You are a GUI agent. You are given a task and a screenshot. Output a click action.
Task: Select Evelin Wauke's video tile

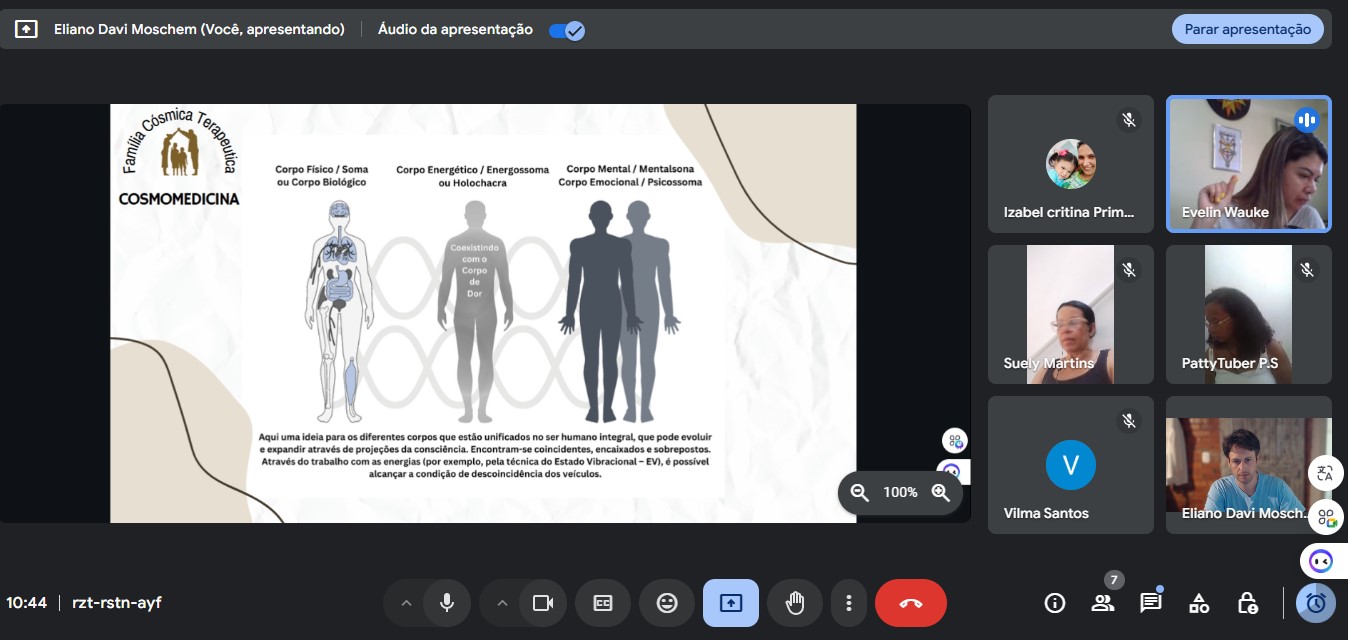1248,165
